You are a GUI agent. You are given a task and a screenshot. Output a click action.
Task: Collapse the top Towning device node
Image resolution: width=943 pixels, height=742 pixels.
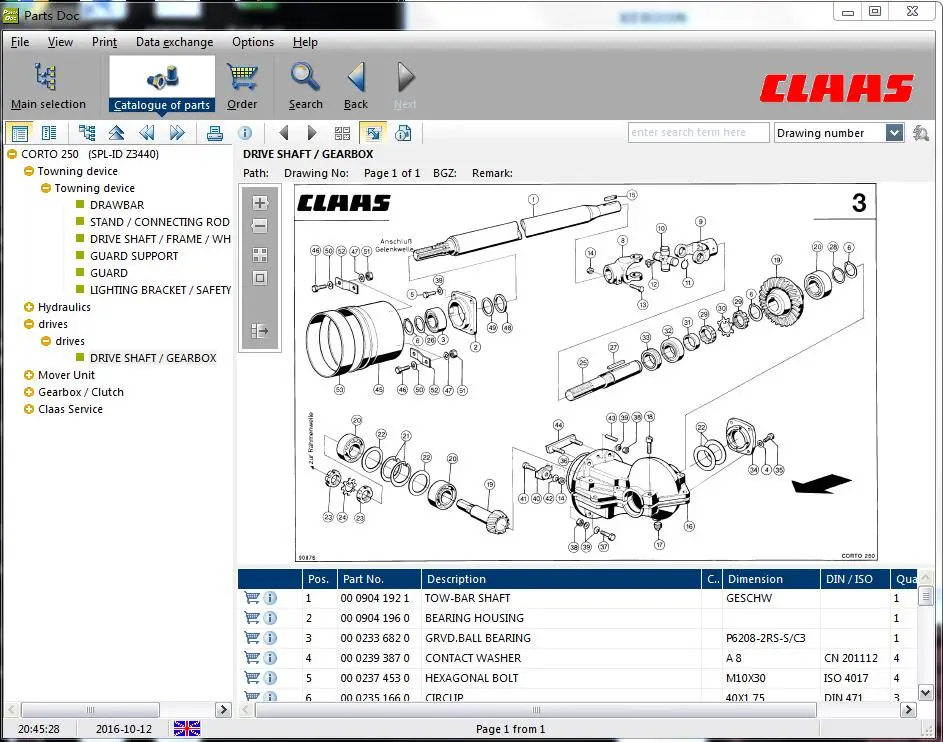pos(28,171)
